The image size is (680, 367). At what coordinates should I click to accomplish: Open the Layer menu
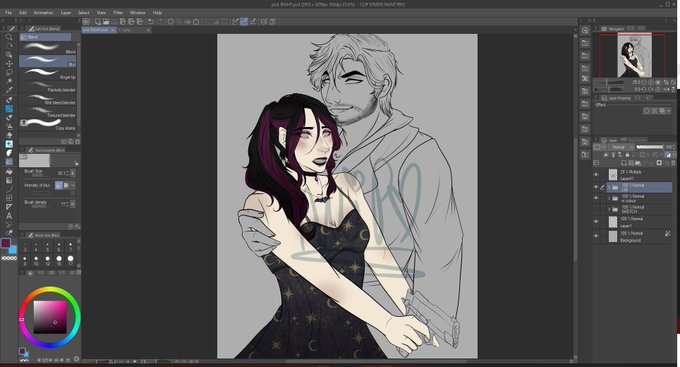pos(66,13)
